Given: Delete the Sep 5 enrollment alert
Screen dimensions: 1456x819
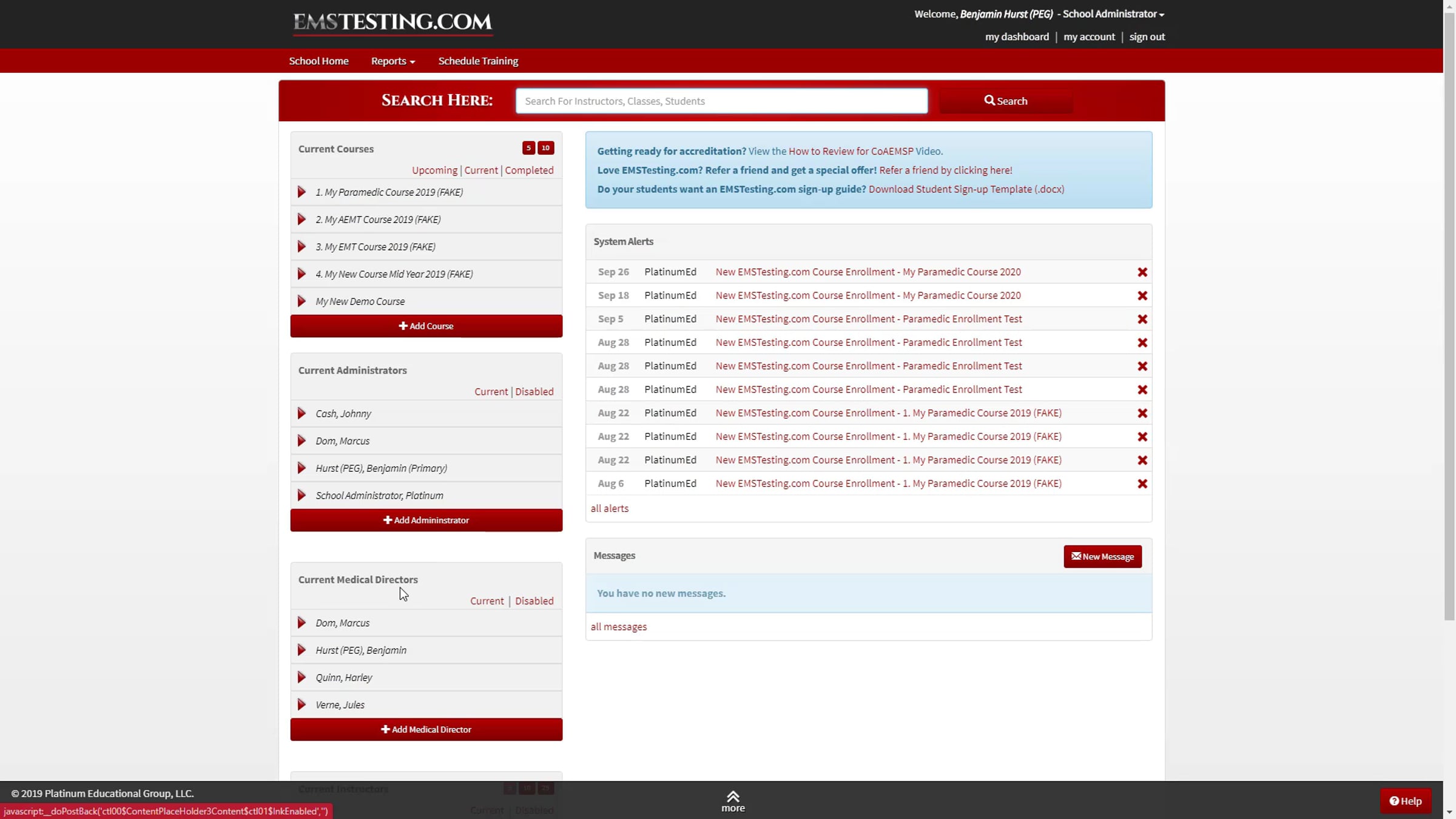Looking at the screenshot, I should pyautogui.click(x=1142, y=319).
